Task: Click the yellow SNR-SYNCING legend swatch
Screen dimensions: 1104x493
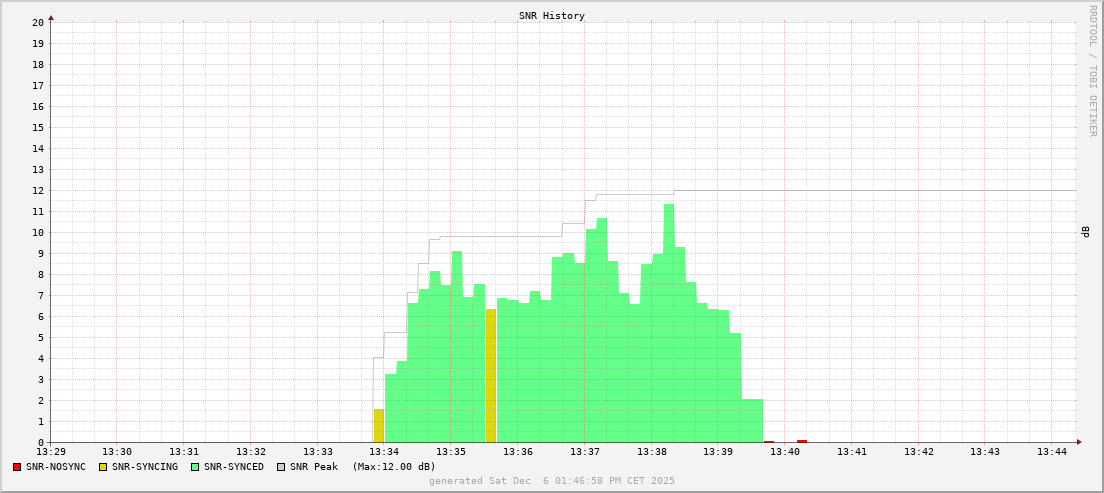Action: (103, 467)
